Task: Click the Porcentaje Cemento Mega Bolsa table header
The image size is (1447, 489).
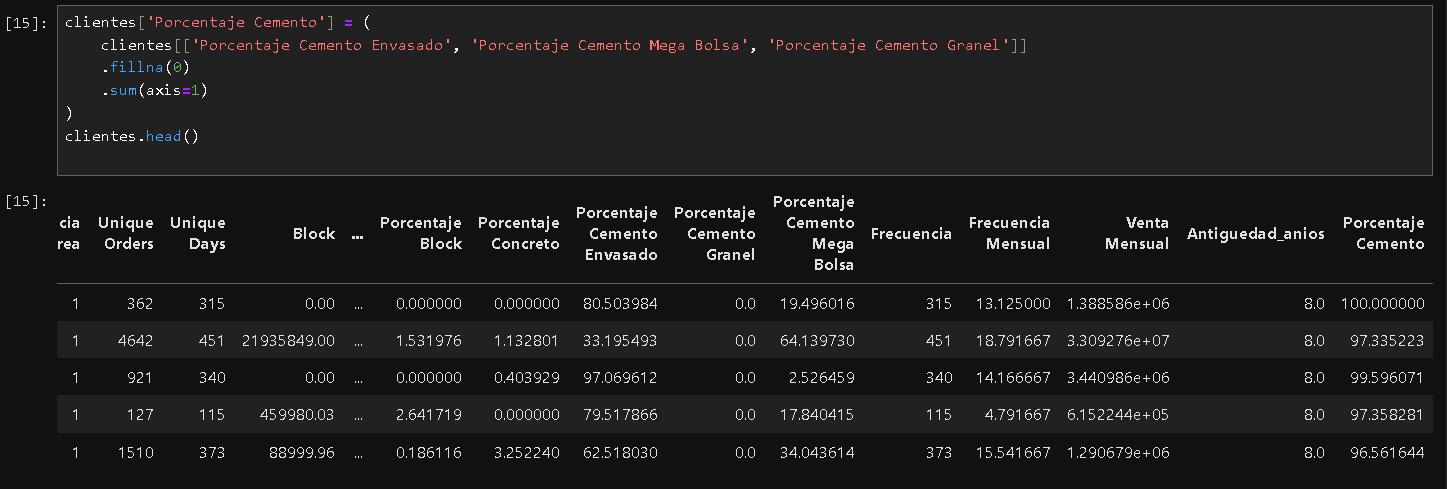Action: 813,233
